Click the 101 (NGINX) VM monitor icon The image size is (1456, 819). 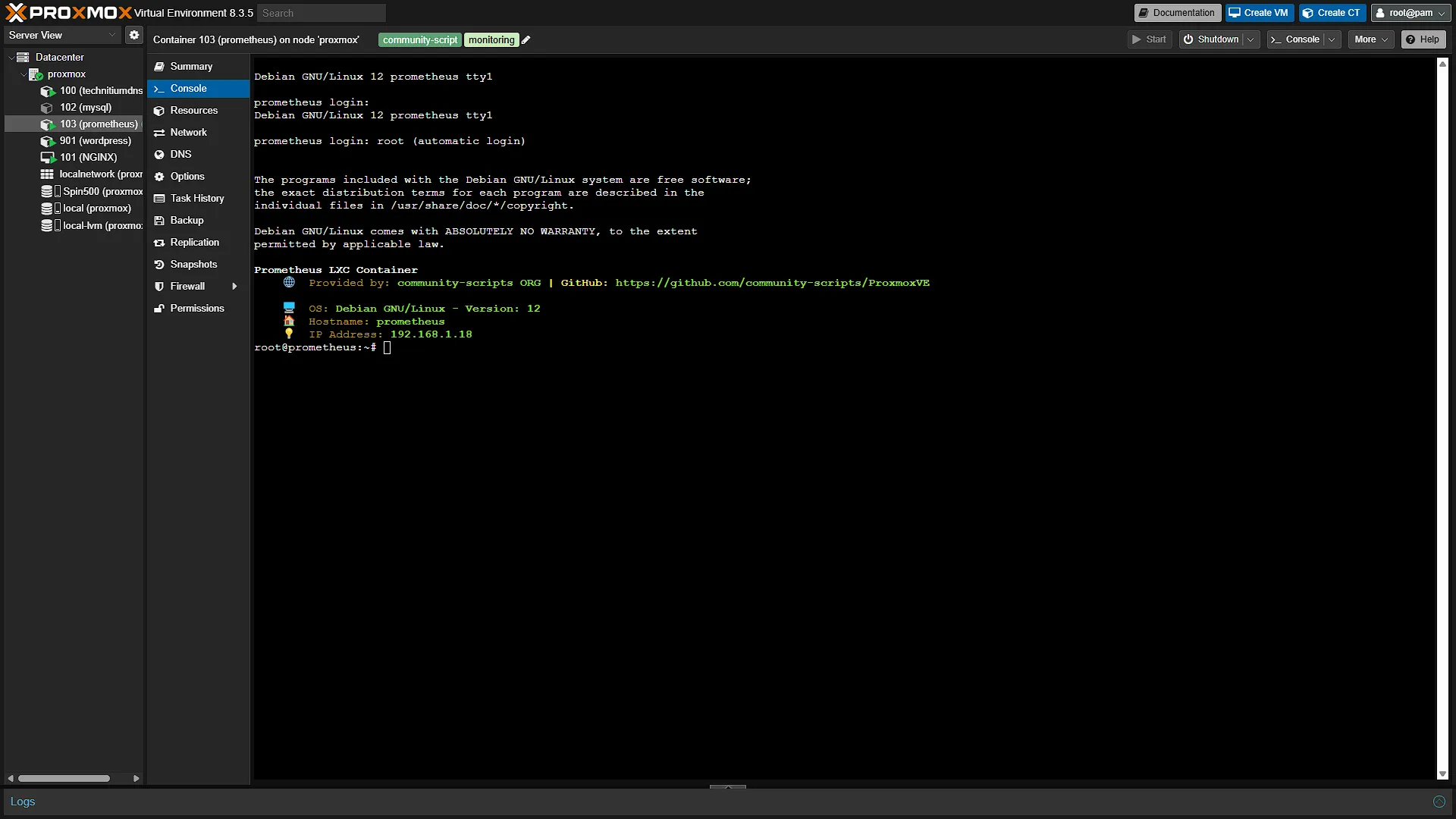(x=48, y=158)
